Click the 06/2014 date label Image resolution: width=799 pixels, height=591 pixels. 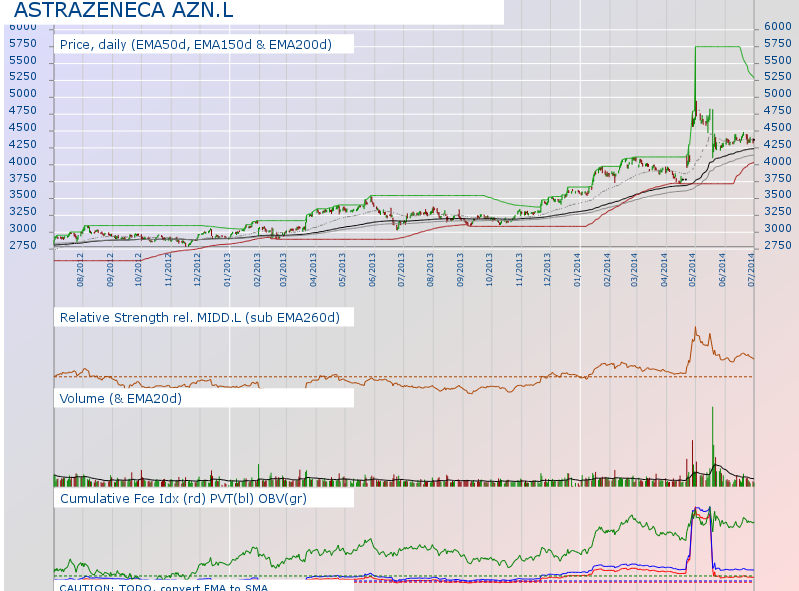pos(722,270)
